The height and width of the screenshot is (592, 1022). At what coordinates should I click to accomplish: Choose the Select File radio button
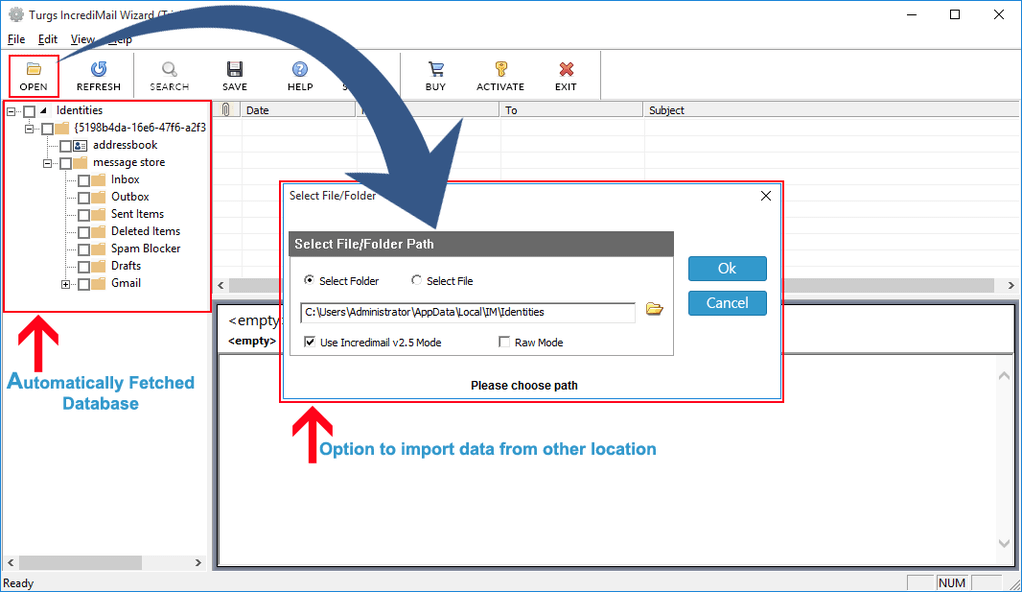coord(417,281)
